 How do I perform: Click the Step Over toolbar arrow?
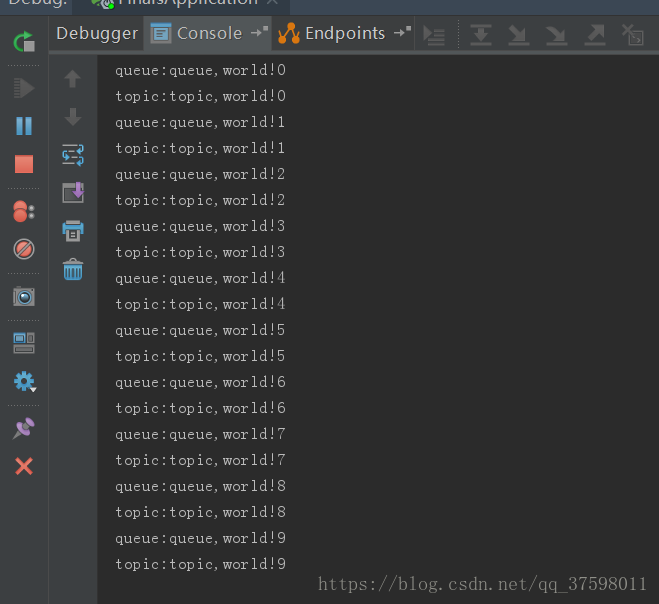tap(481, 34)
